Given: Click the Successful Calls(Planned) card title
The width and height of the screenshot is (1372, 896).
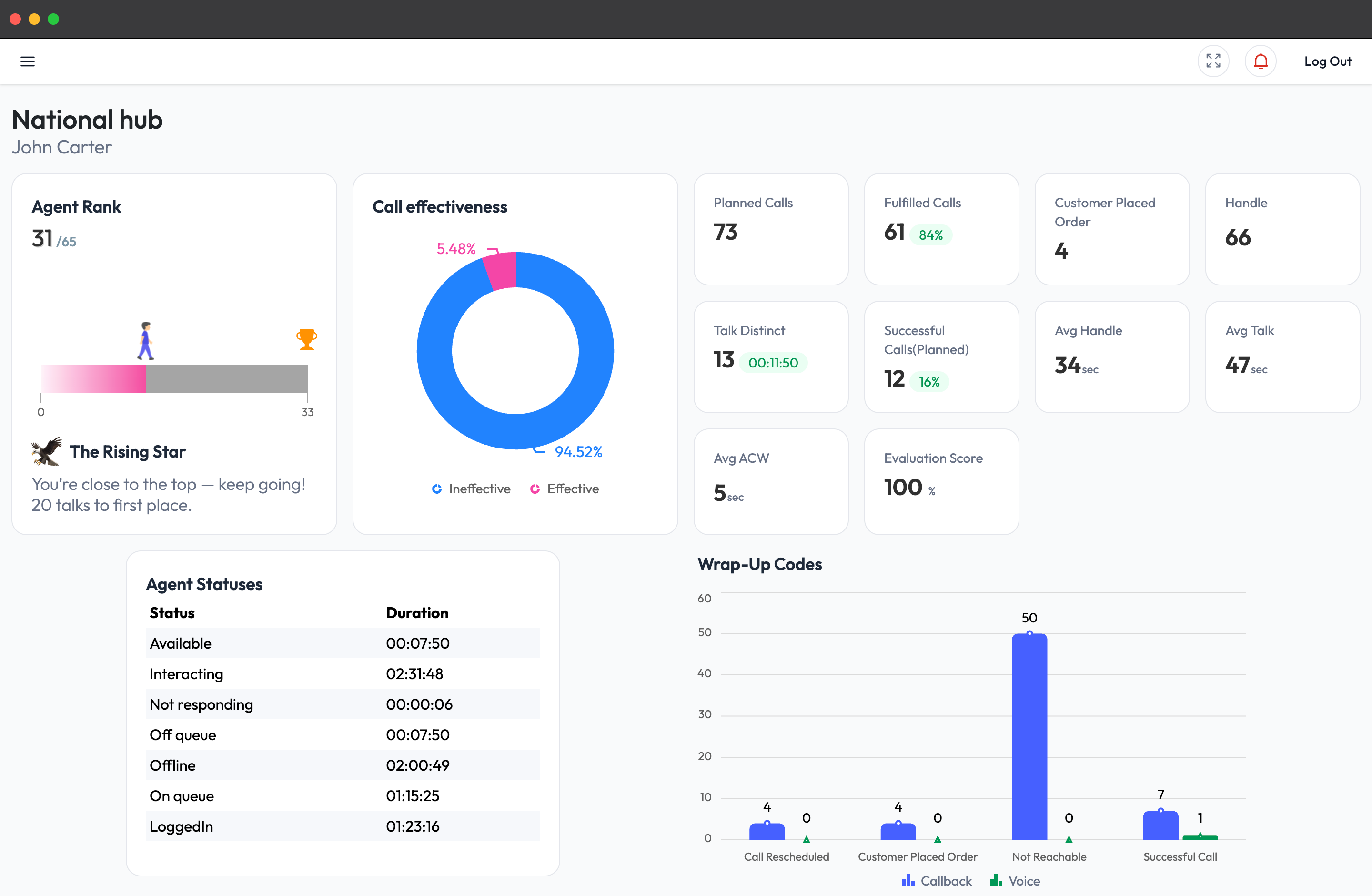Looking at the screenshot, I should (927, 340).
